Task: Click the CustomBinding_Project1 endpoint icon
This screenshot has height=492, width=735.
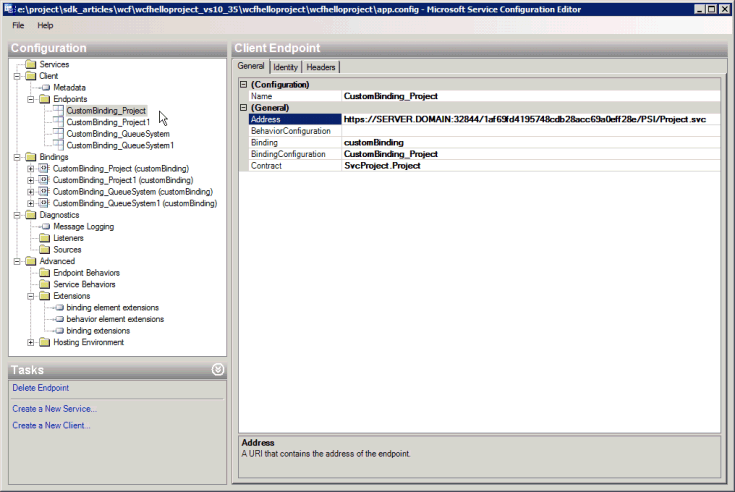Action: point(58,122)
